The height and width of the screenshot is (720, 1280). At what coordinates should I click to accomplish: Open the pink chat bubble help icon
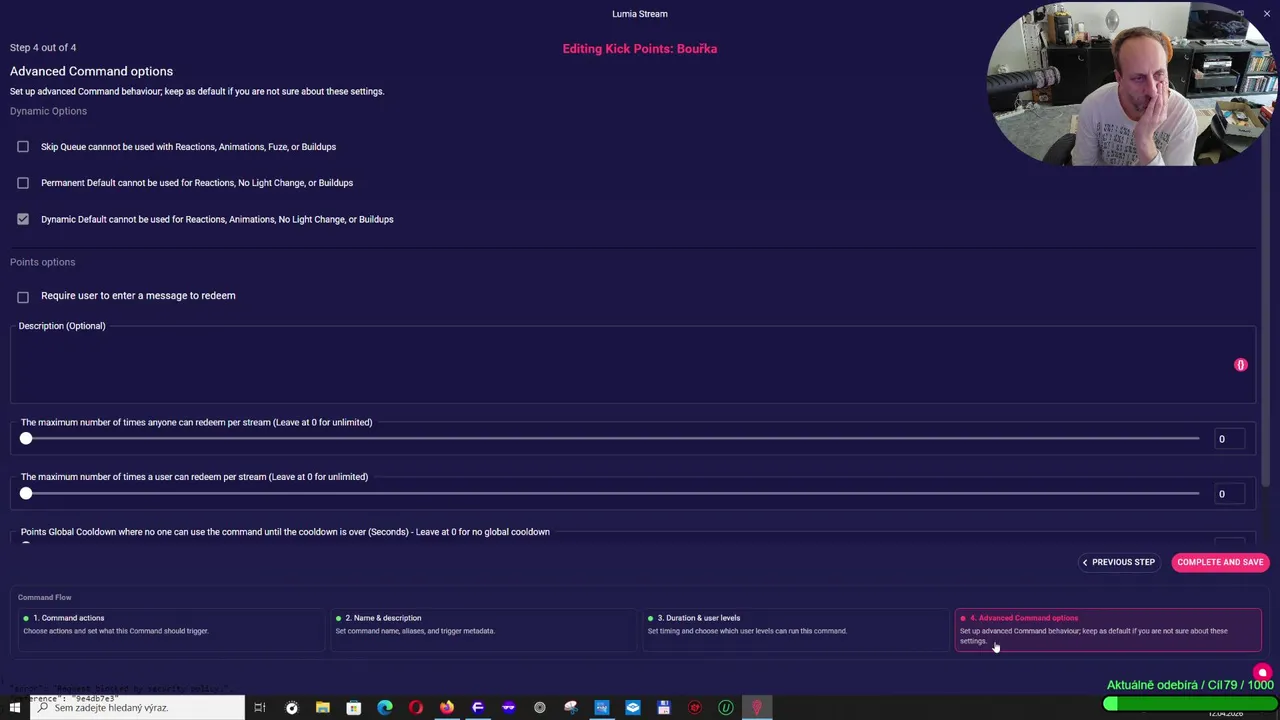click(1262, 673)
